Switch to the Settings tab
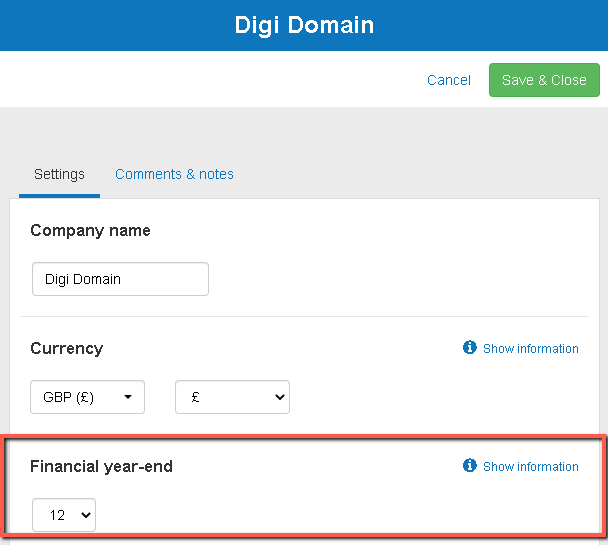 tap(59, 174)
